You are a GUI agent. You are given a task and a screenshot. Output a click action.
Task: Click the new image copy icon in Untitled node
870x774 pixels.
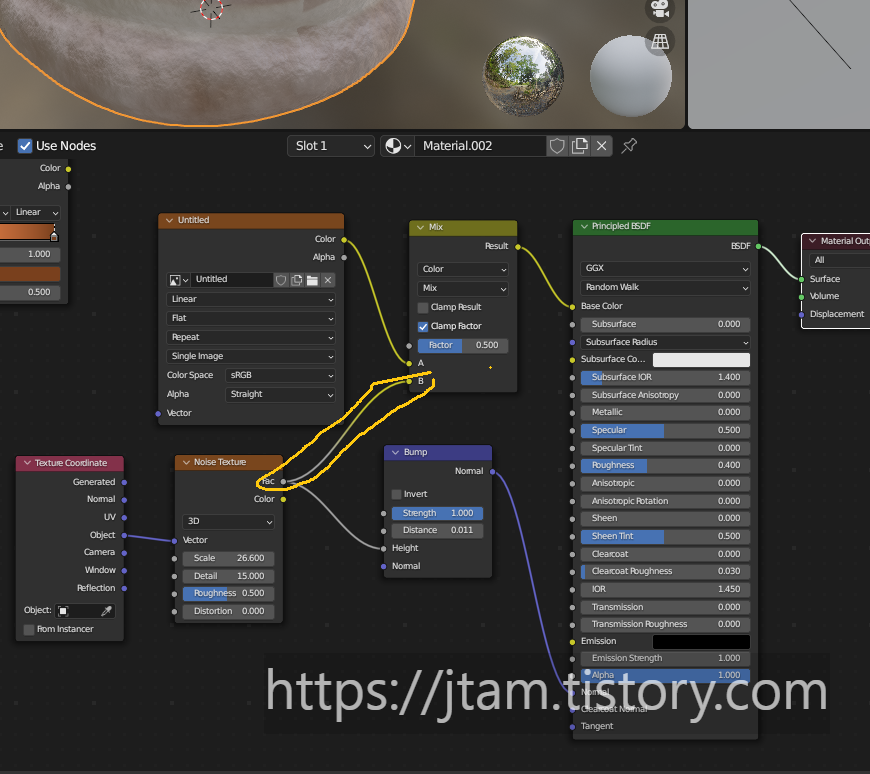(x=297, y=280)
